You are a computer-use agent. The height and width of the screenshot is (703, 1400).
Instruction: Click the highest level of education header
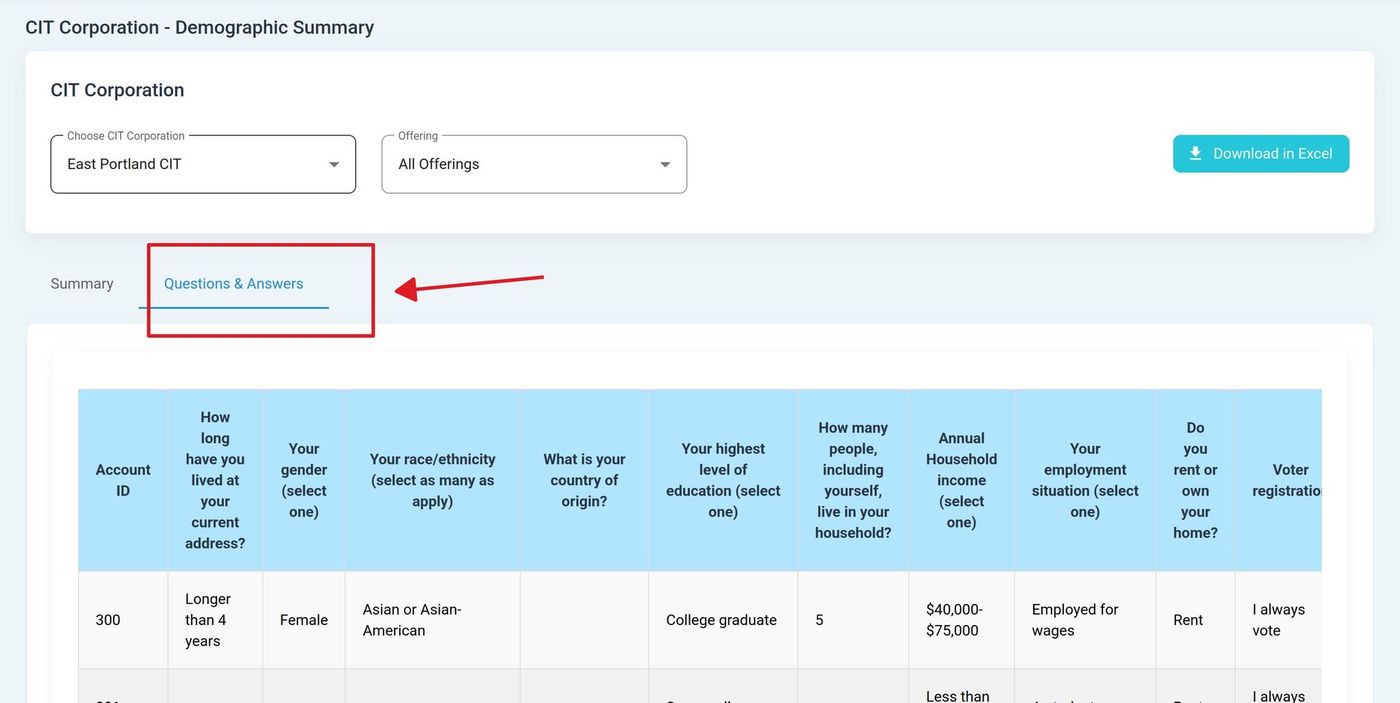pos(723,480)
